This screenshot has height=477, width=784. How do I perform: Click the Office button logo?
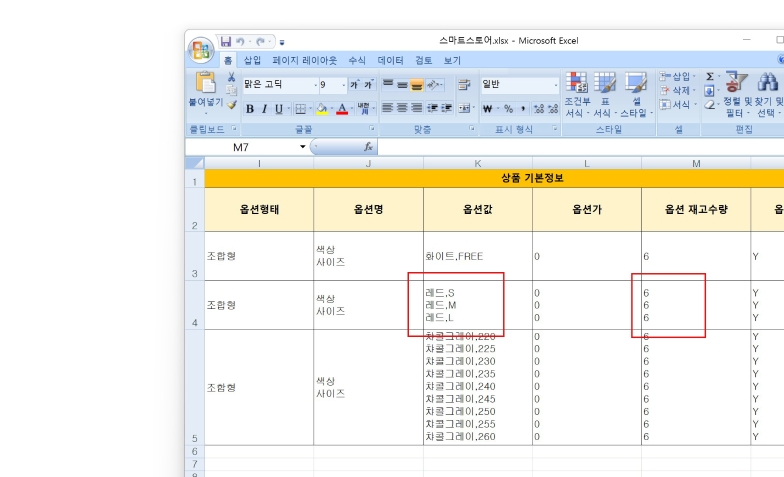(201, 51)
